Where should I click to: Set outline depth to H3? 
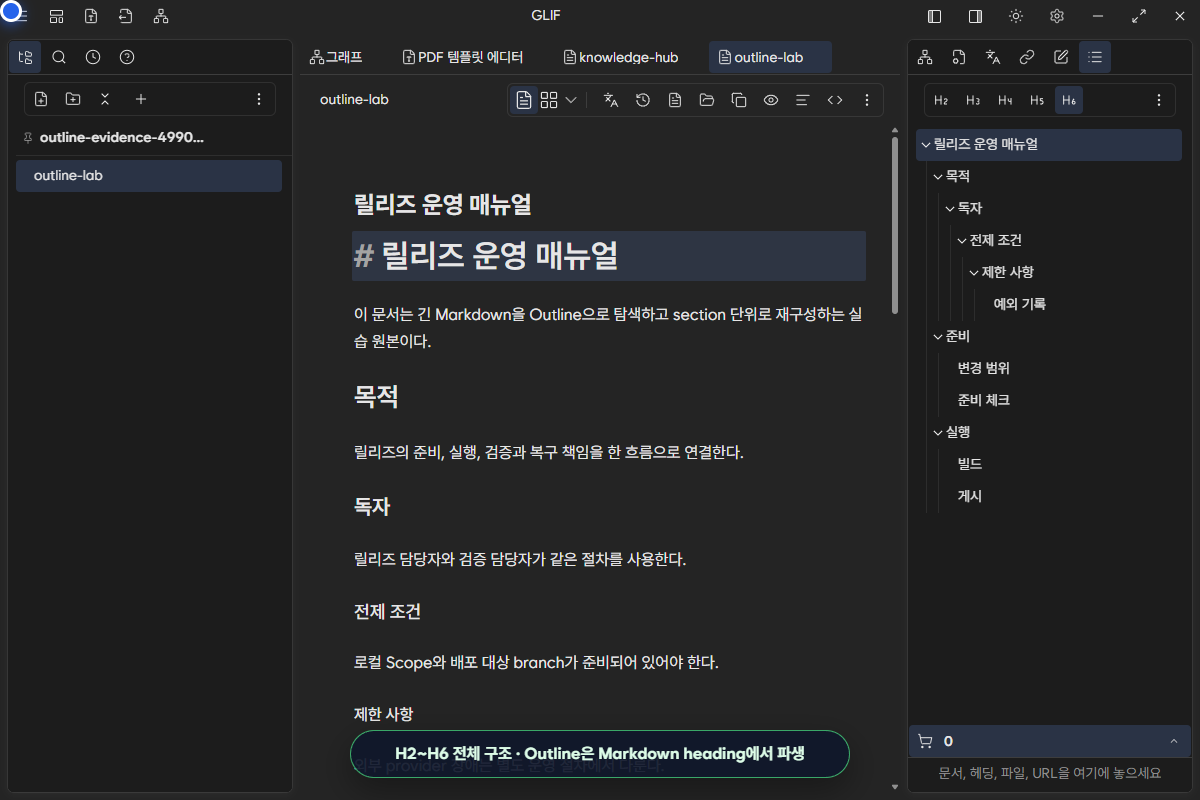tap(973, 100)
